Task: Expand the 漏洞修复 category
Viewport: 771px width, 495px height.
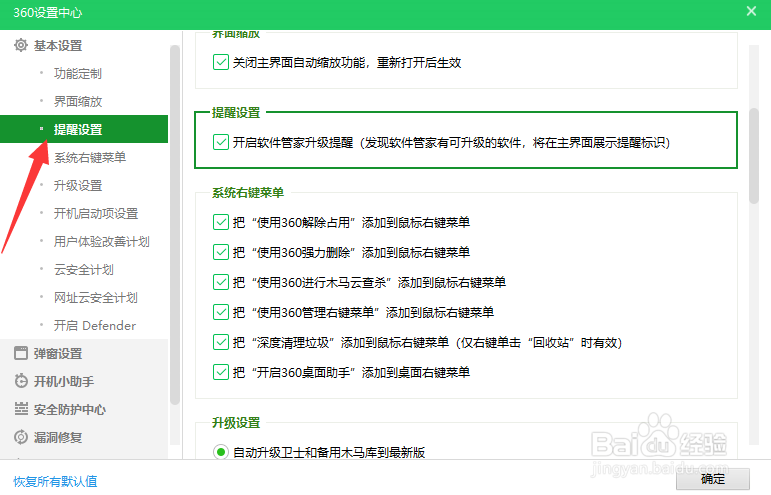Action: click(58, 437)
